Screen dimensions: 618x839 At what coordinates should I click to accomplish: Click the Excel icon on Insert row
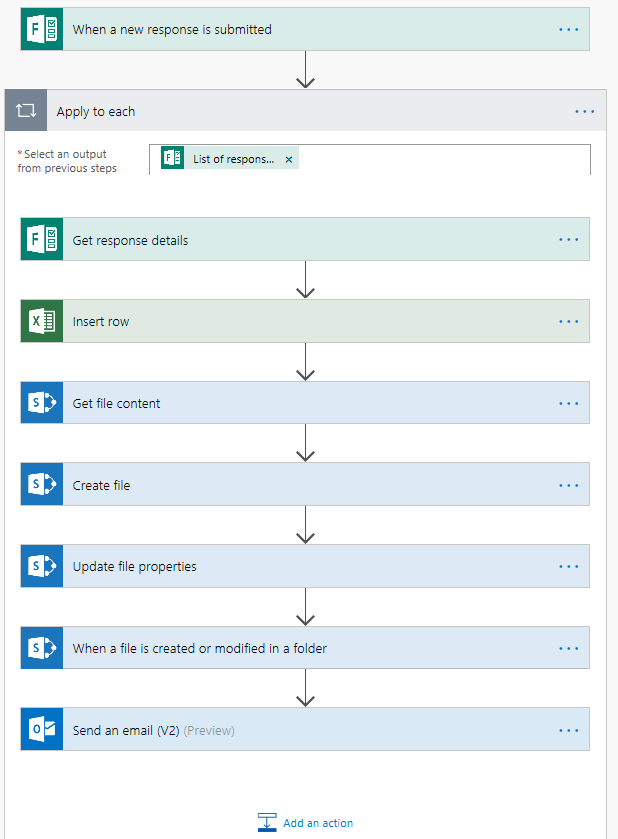click(42, 322)
